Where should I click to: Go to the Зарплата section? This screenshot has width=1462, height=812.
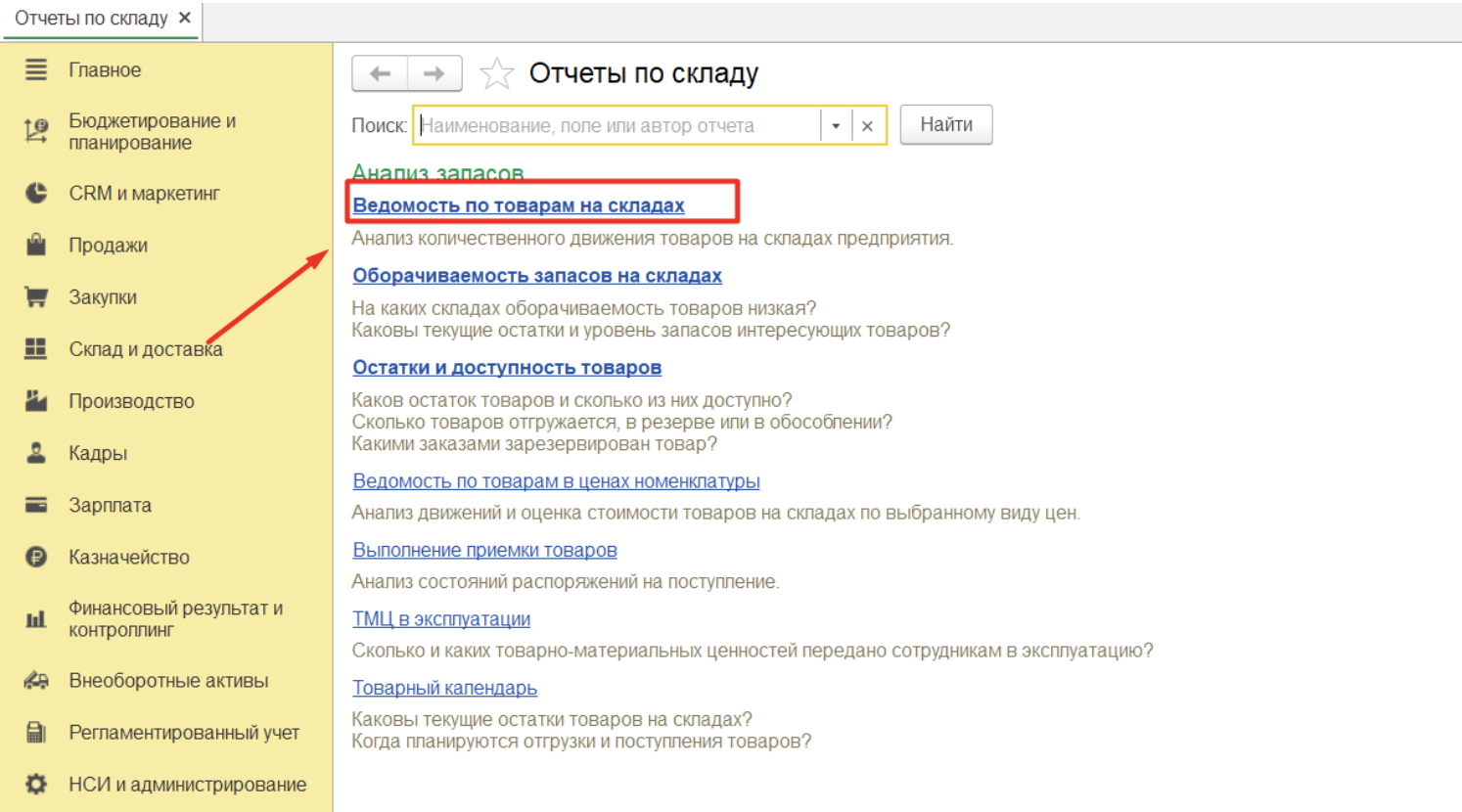110,505
